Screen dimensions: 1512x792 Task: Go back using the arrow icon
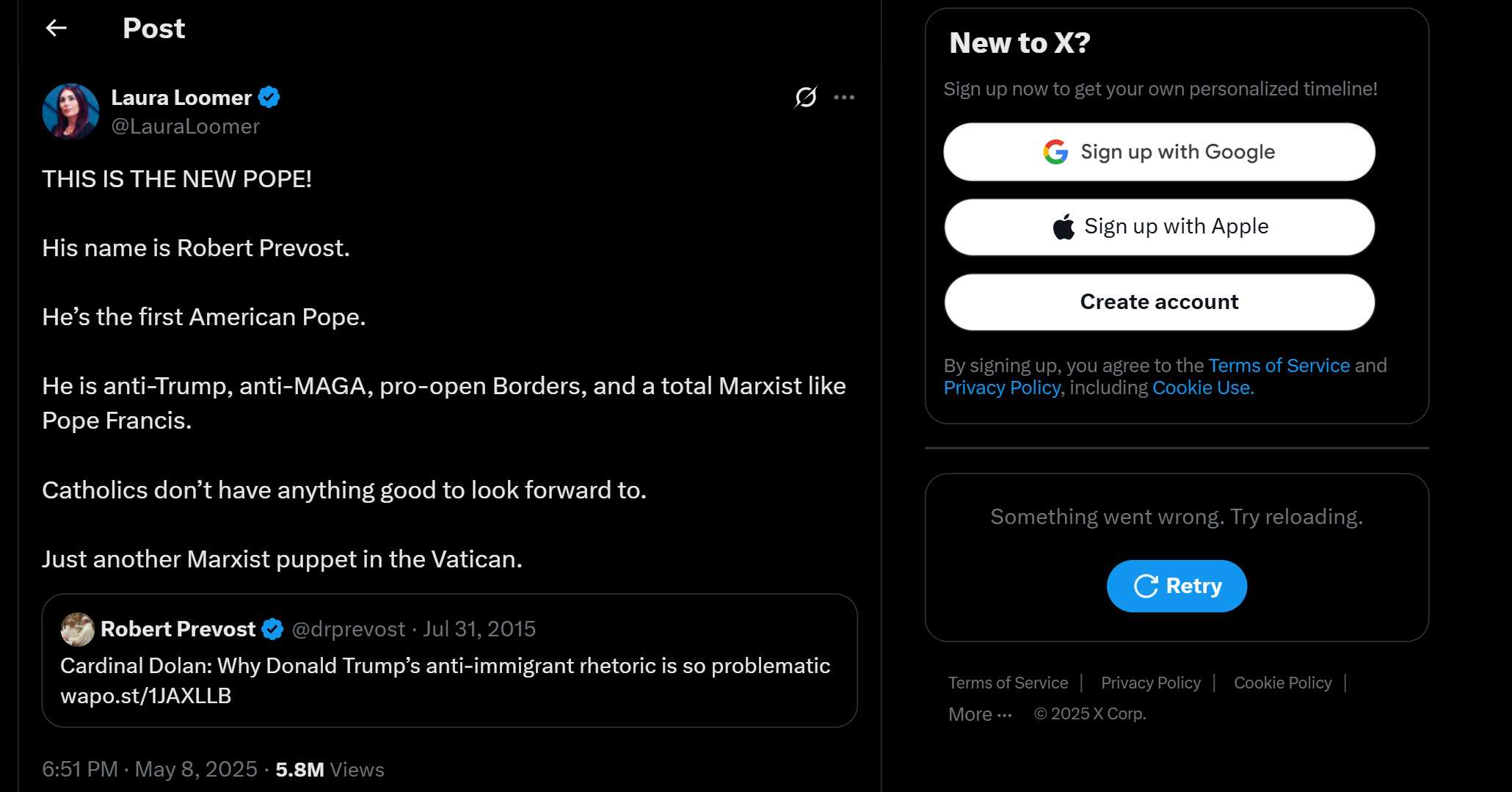56,28
